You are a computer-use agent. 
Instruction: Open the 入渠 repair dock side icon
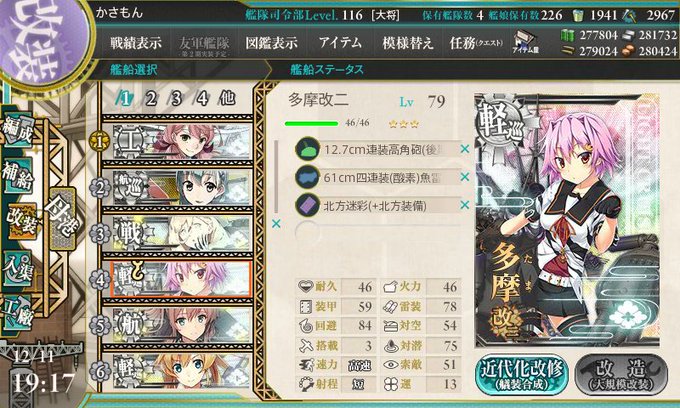(17, 266)
